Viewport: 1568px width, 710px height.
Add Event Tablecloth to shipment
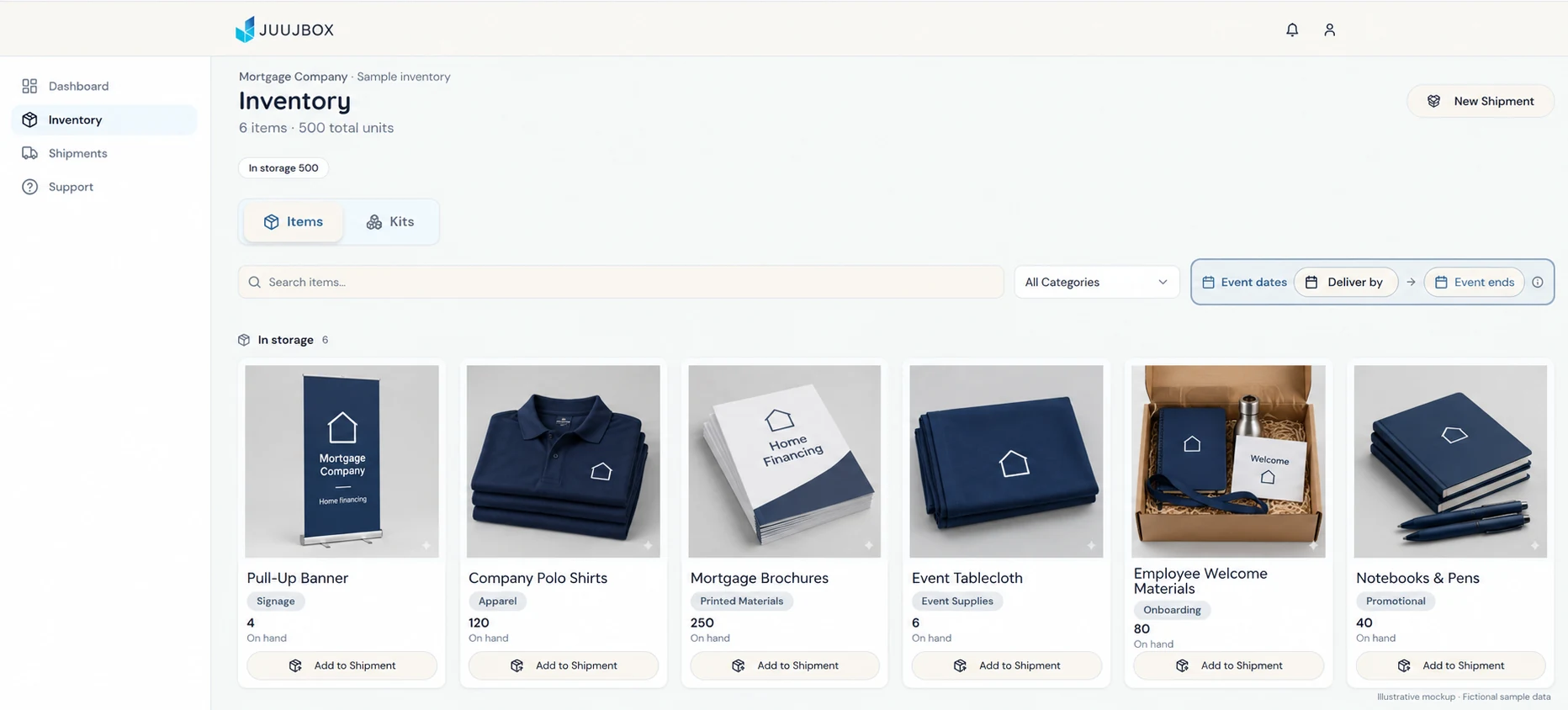tap(1007, 665)
